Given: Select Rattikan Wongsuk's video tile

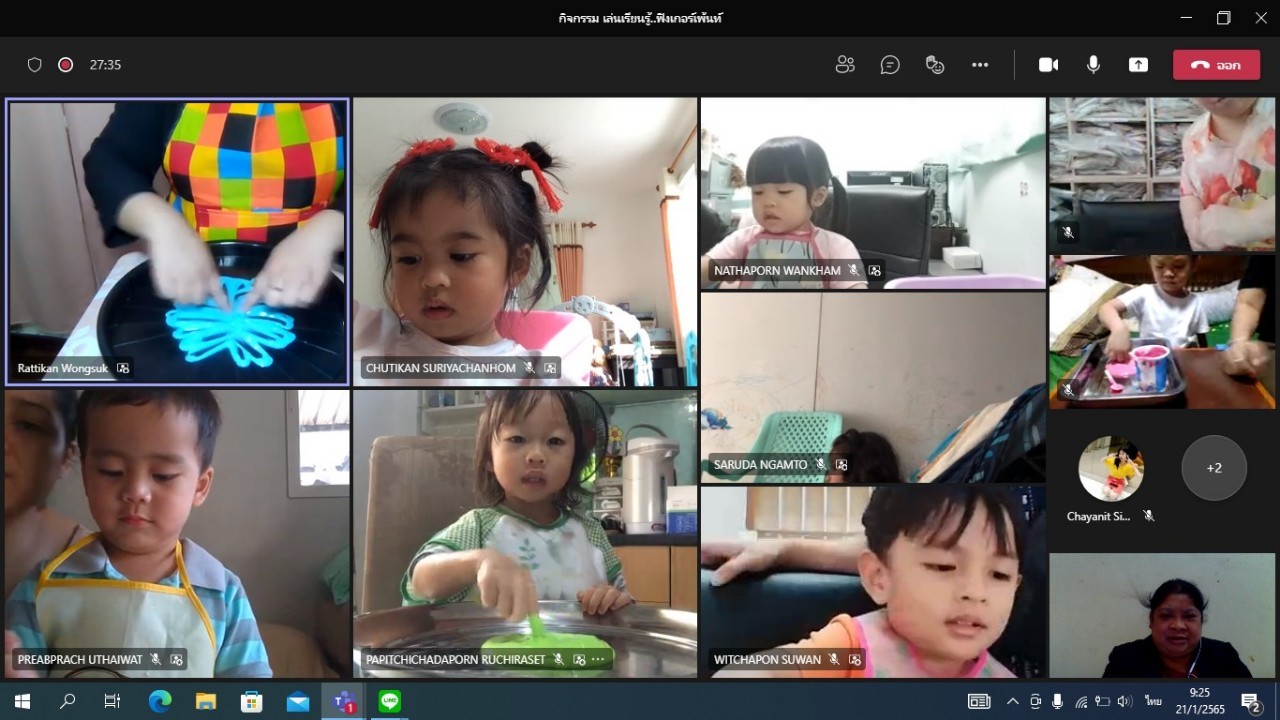Looking at the screenshot, I should pyautogui.click(x=177, y=240).
